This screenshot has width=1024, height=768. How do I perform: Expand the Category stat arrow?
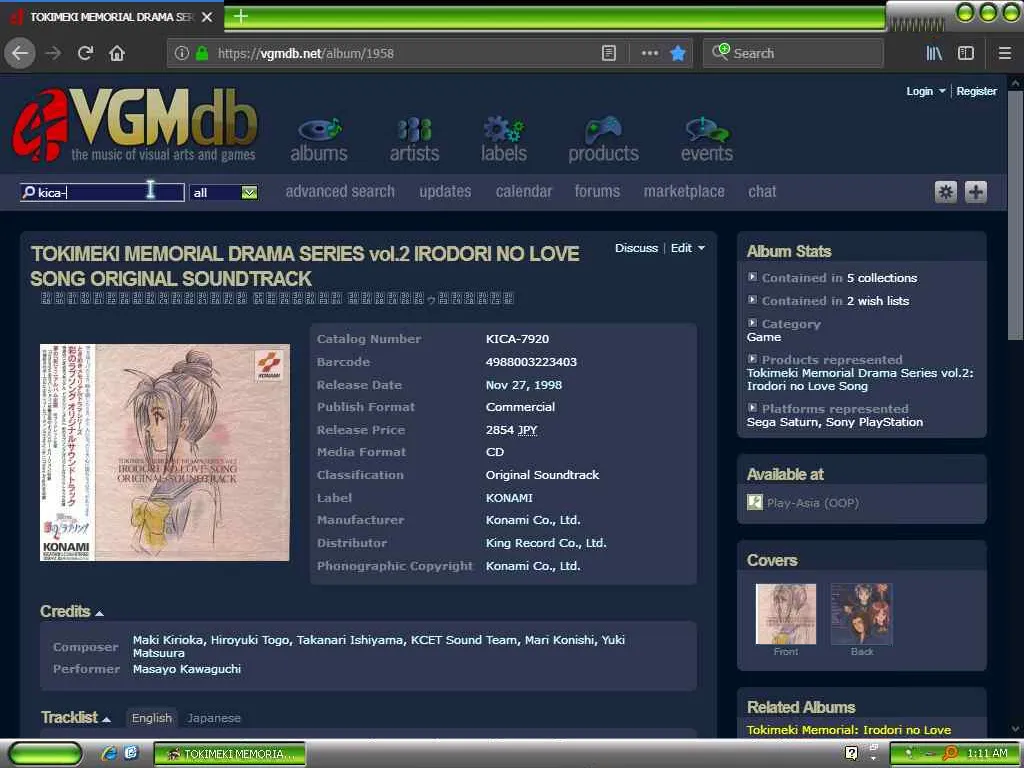(x=752, y=323)
